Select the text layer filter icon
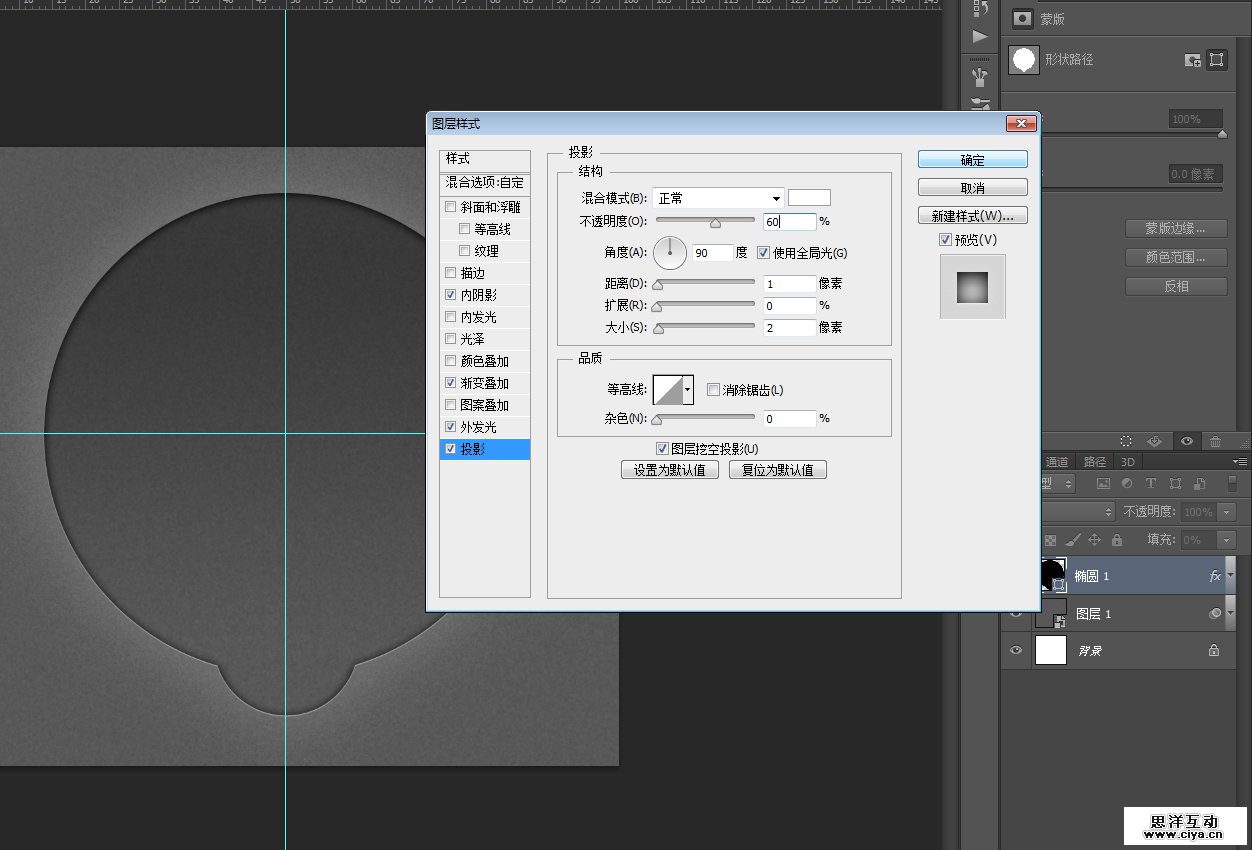This screenshot has width=1252, height=850. point(1151,483)
